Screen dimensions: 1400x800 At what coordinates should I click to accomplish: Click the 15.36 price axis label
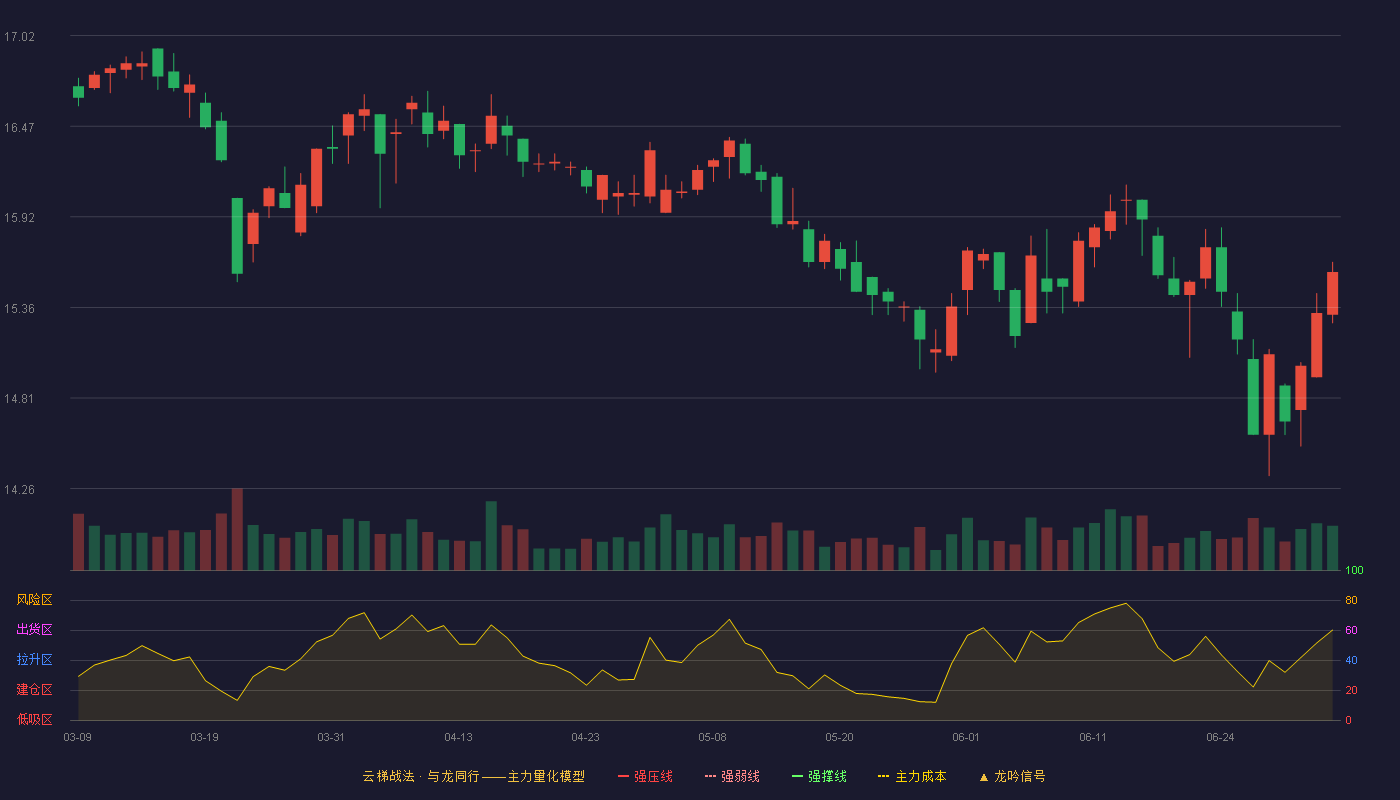click(19, 309)
